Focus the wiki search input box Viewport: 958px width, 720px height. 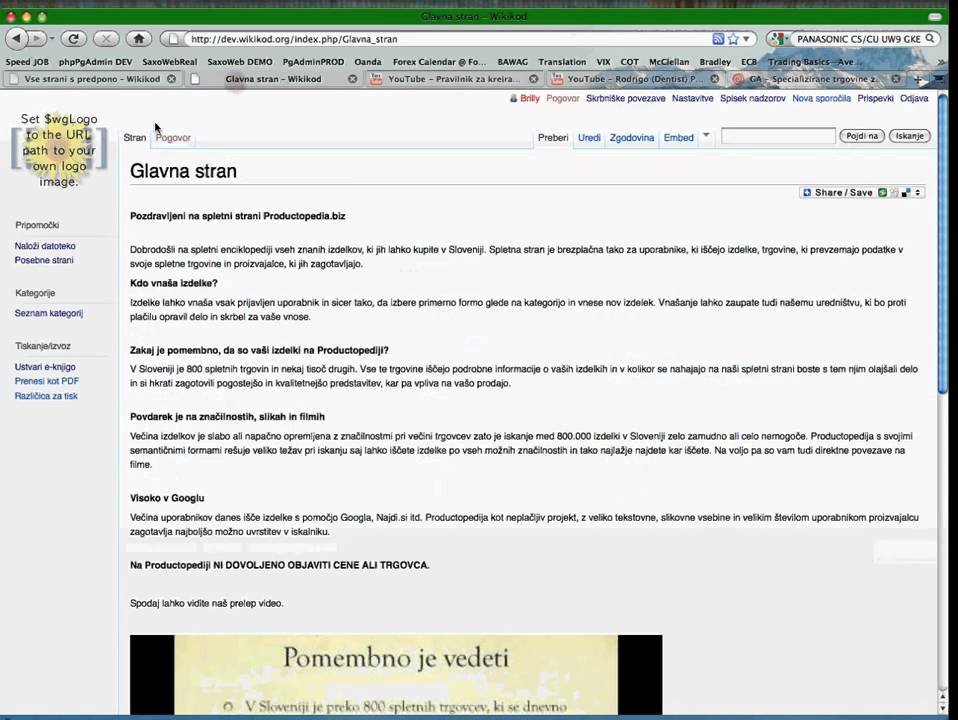(778, 136)
